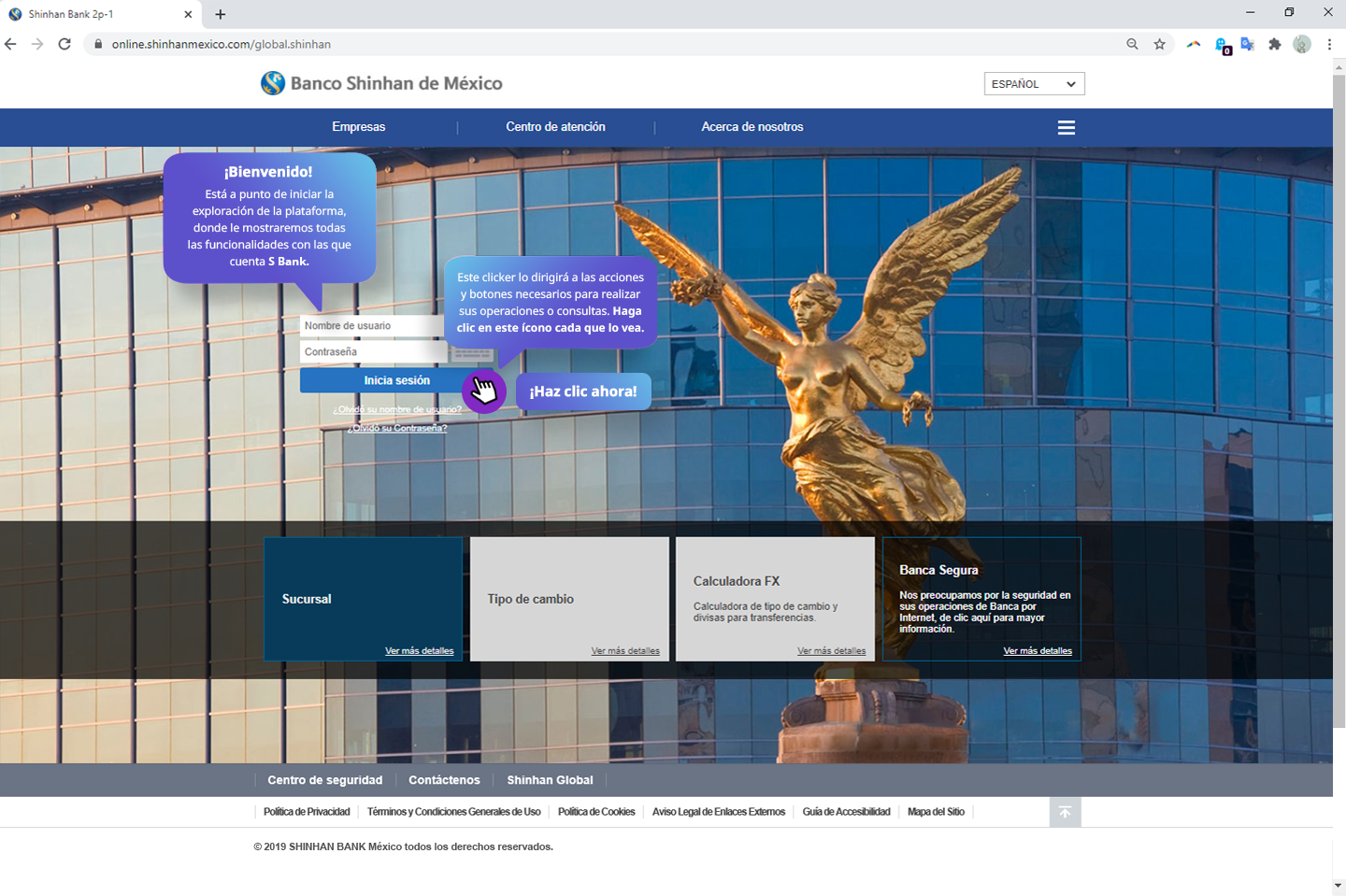Viewport: 1346px width, 896px height.
Task: Click the Contáctenos footer link
Action: click(444, 780)
